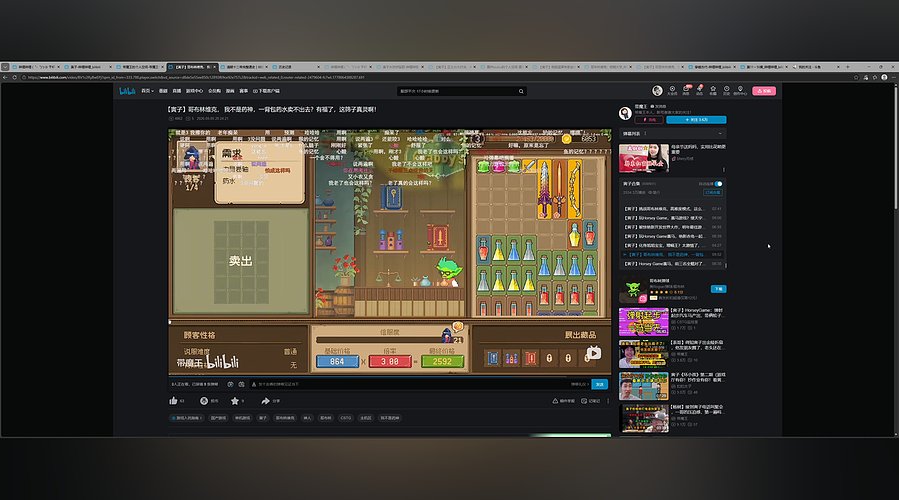Open the danmaku list options dots
Screen dimensions: 899x500
pos(645,133)
